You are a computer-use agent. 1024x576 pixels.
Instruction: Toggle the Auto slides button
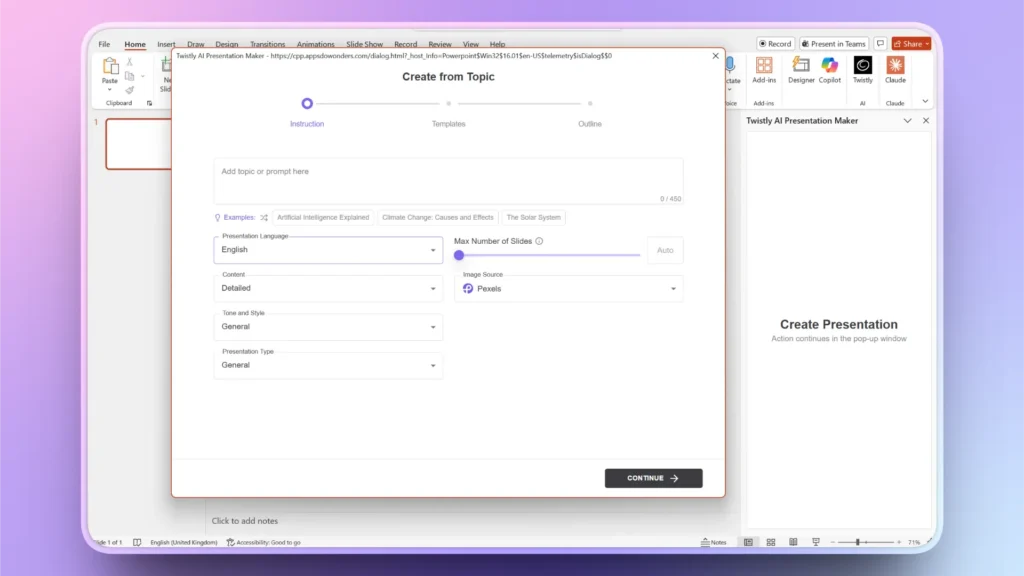[665, 250]
